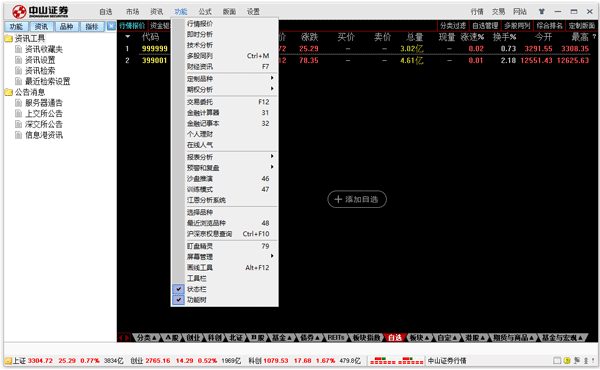This screenshot has width=600, height=370.
Task: Click the yellow round status bar icon
Action: click(x=567, y=360)
